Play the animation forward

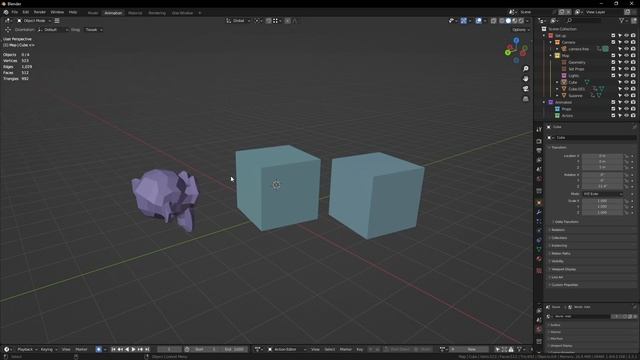pyautogui.click(x=133, y=349)
